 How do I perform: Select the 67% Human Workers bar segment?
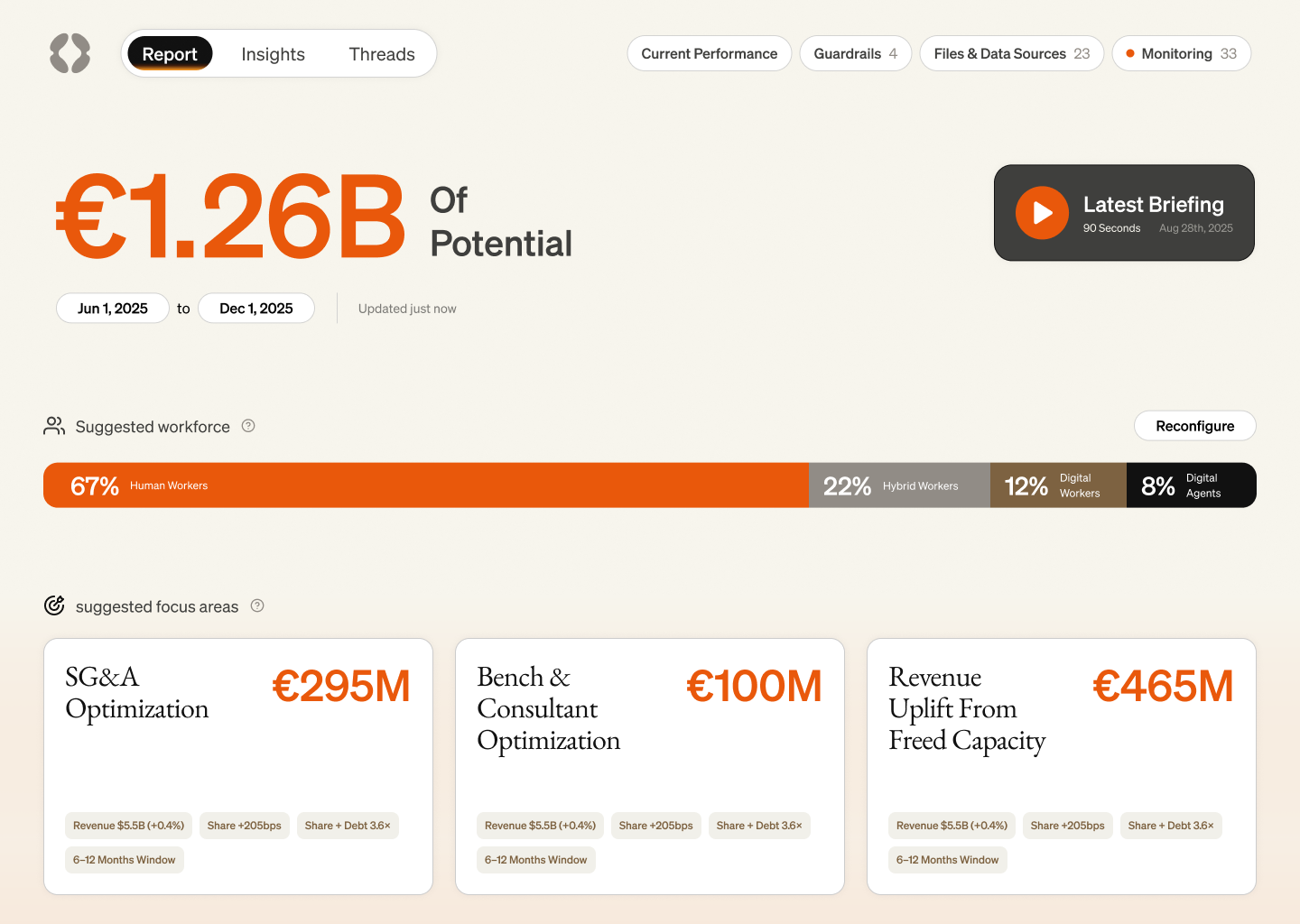pyautogui.click(x=426, y=485)
